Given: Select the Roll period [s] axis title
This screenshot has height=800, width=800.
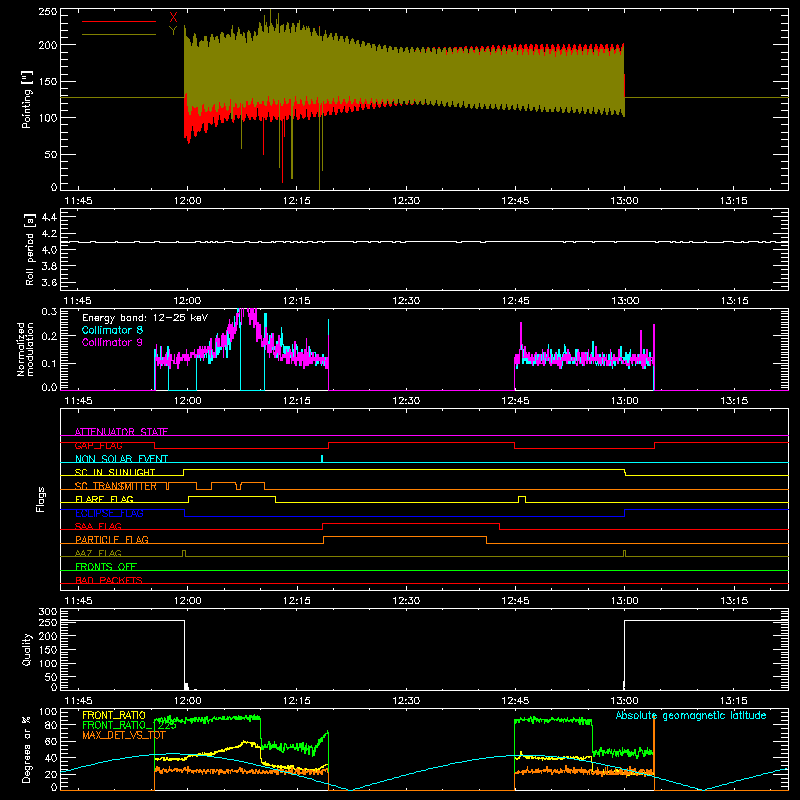Looking at the screenshot, I should click(x=30, y=249).
